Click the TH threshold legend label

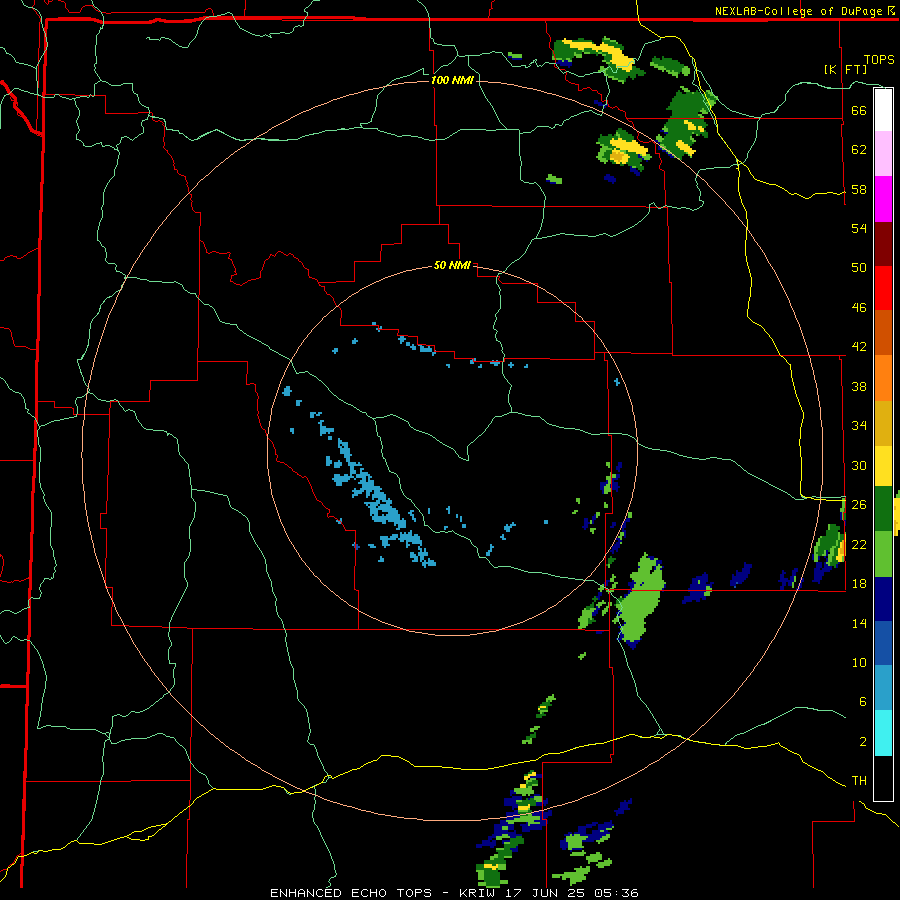[859, 781]
